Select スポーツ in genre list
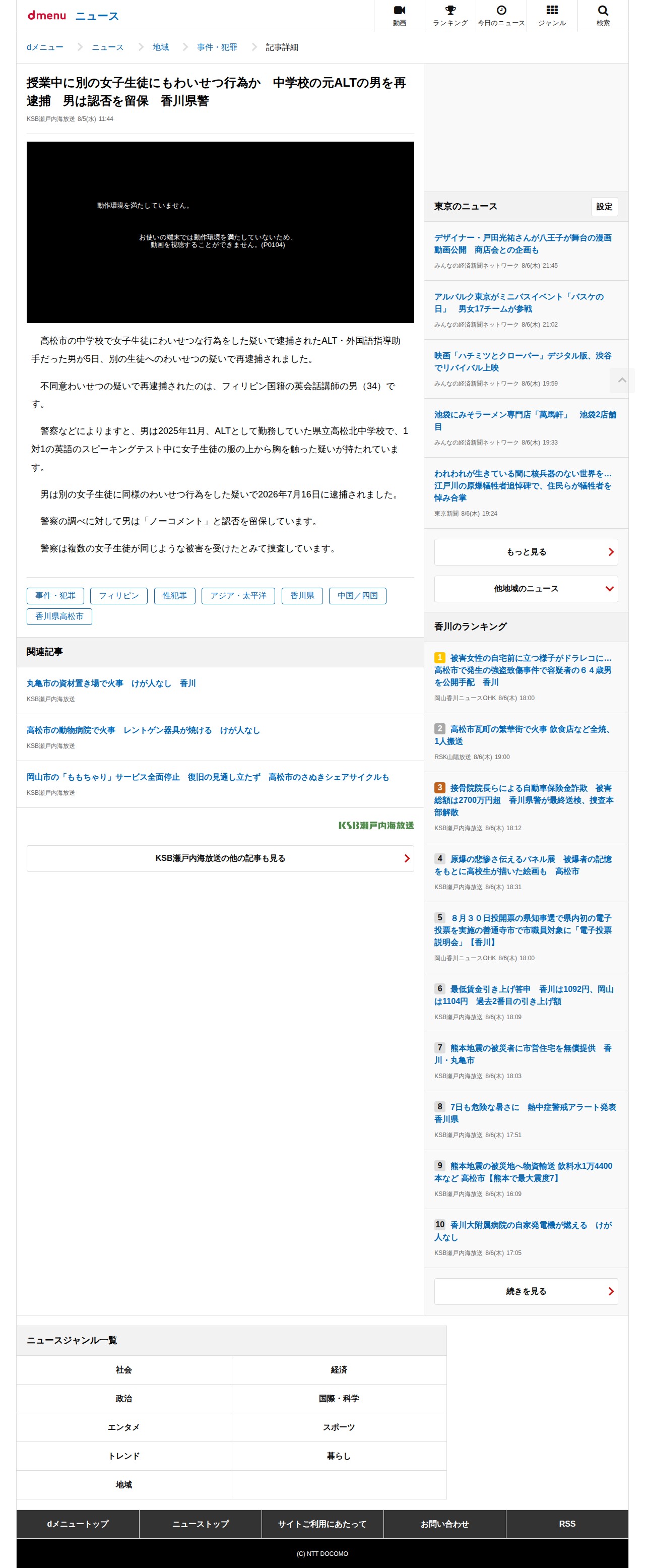This screenshot has width=645, height=1568. 339,1427
